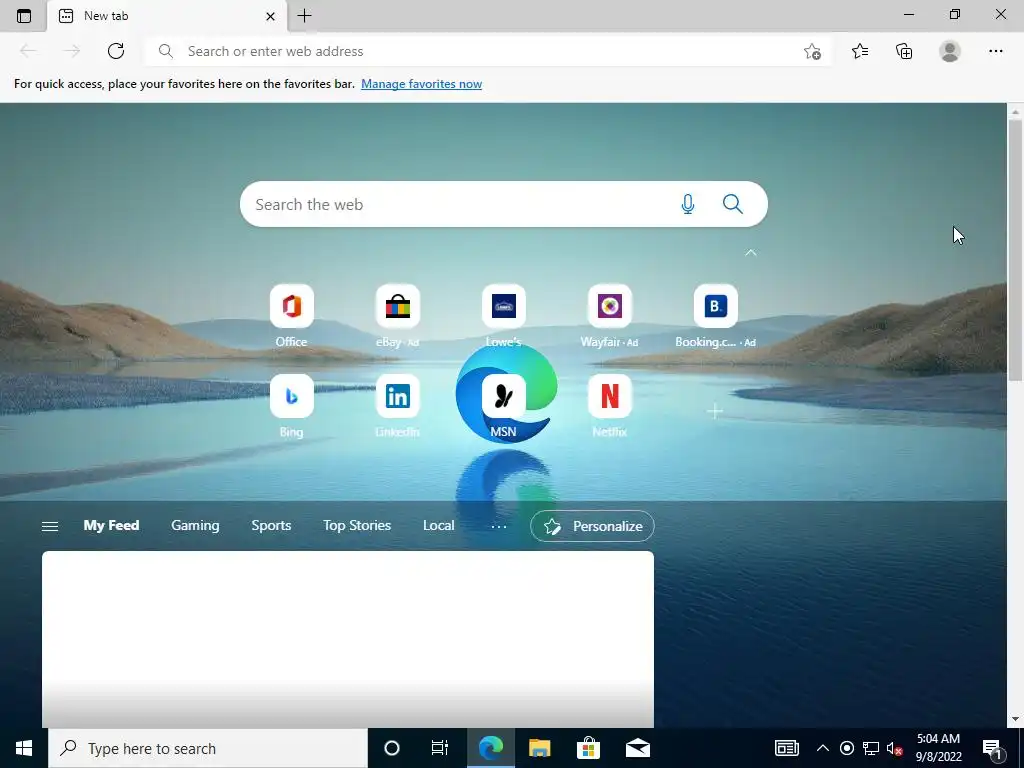Open a new tab with plus button
The height and width of the screenshot is (768, 1024).
click(304, 16)
